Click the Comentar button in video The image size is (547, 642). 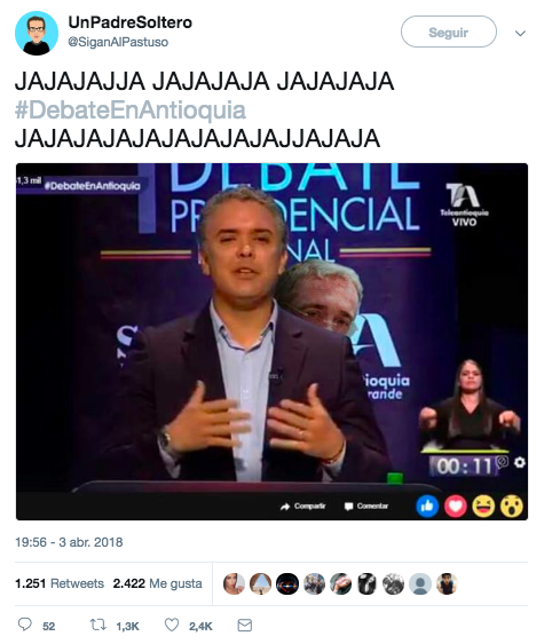pyautogui.click(x=366, y=506)
